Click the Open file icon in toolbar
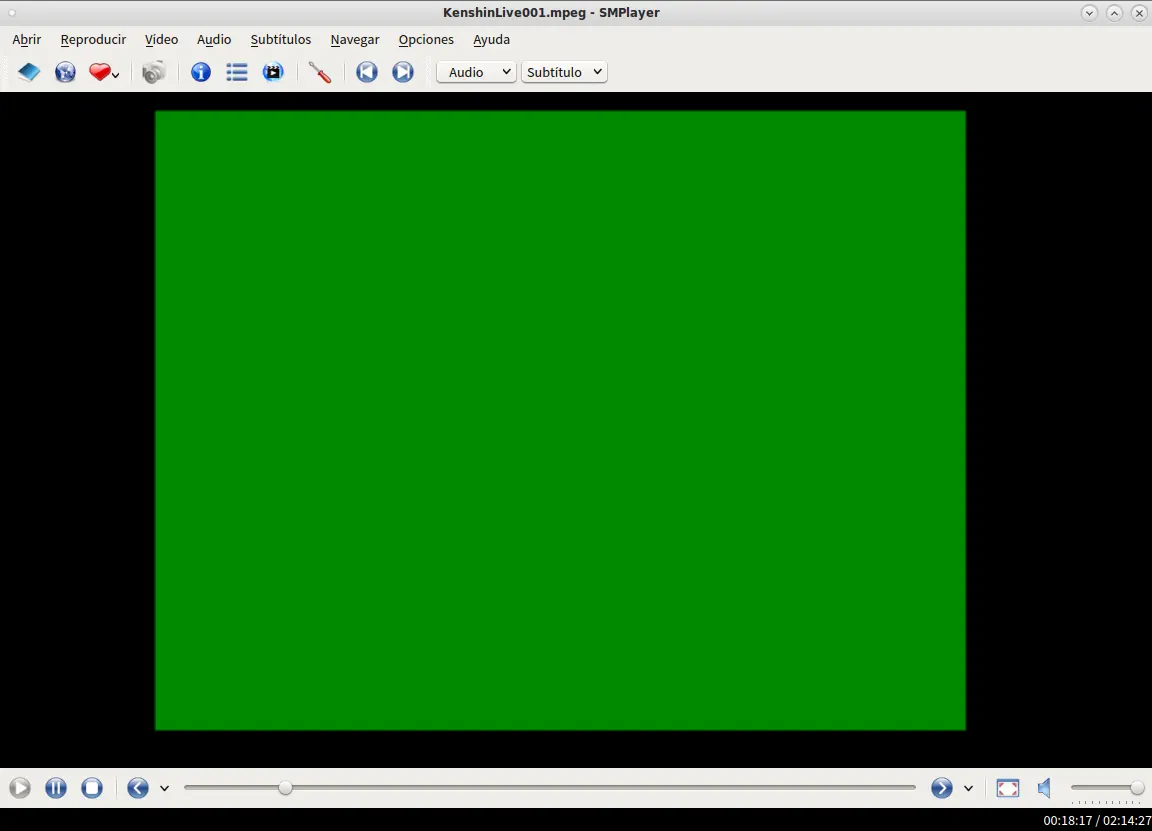The height and width of the screenshot is (831, 1152). (29, 72)
